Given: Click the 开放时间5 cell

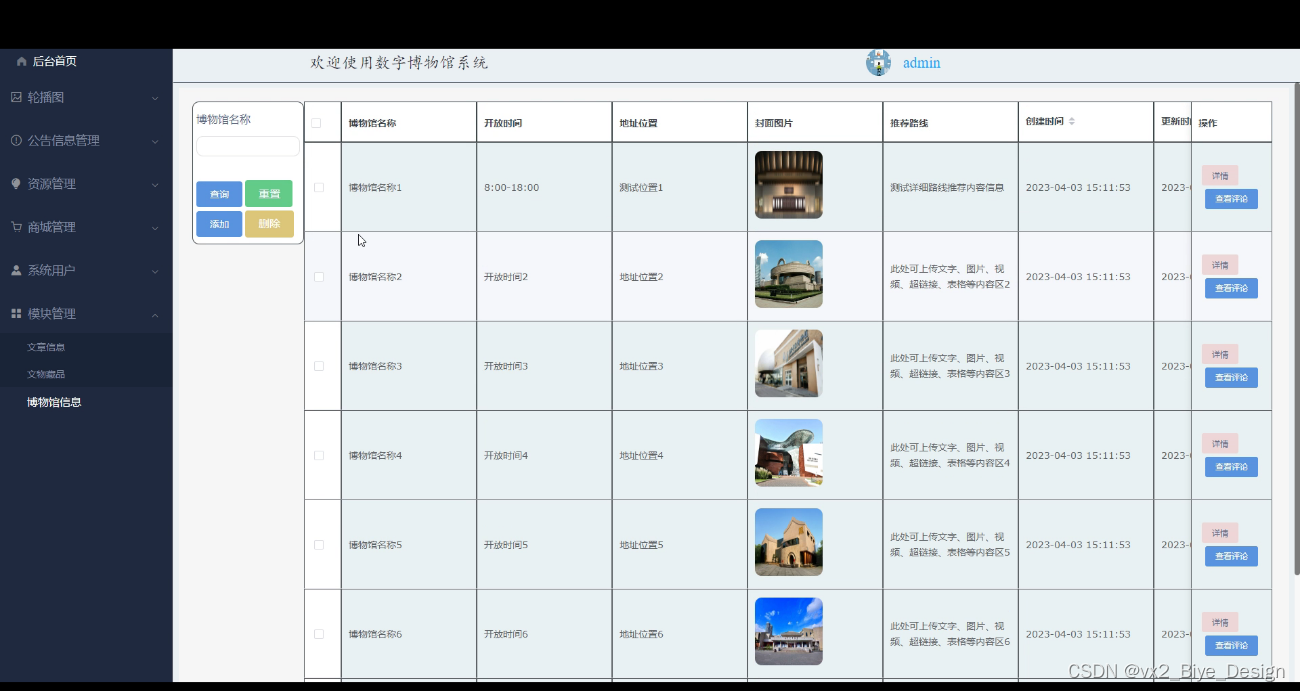Looking at the screenshot, I should pyautogui.click(x=506, y=545).
